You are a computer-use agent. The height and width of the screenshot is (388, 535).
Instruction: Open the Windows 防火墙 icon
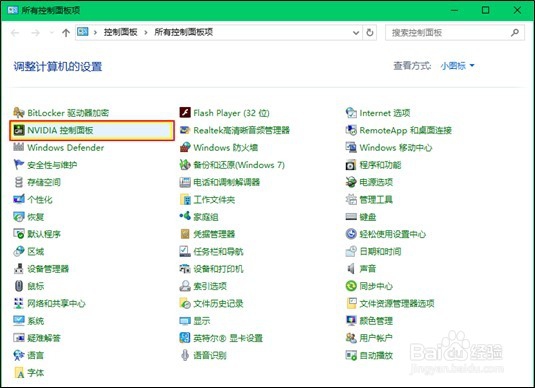185,147
